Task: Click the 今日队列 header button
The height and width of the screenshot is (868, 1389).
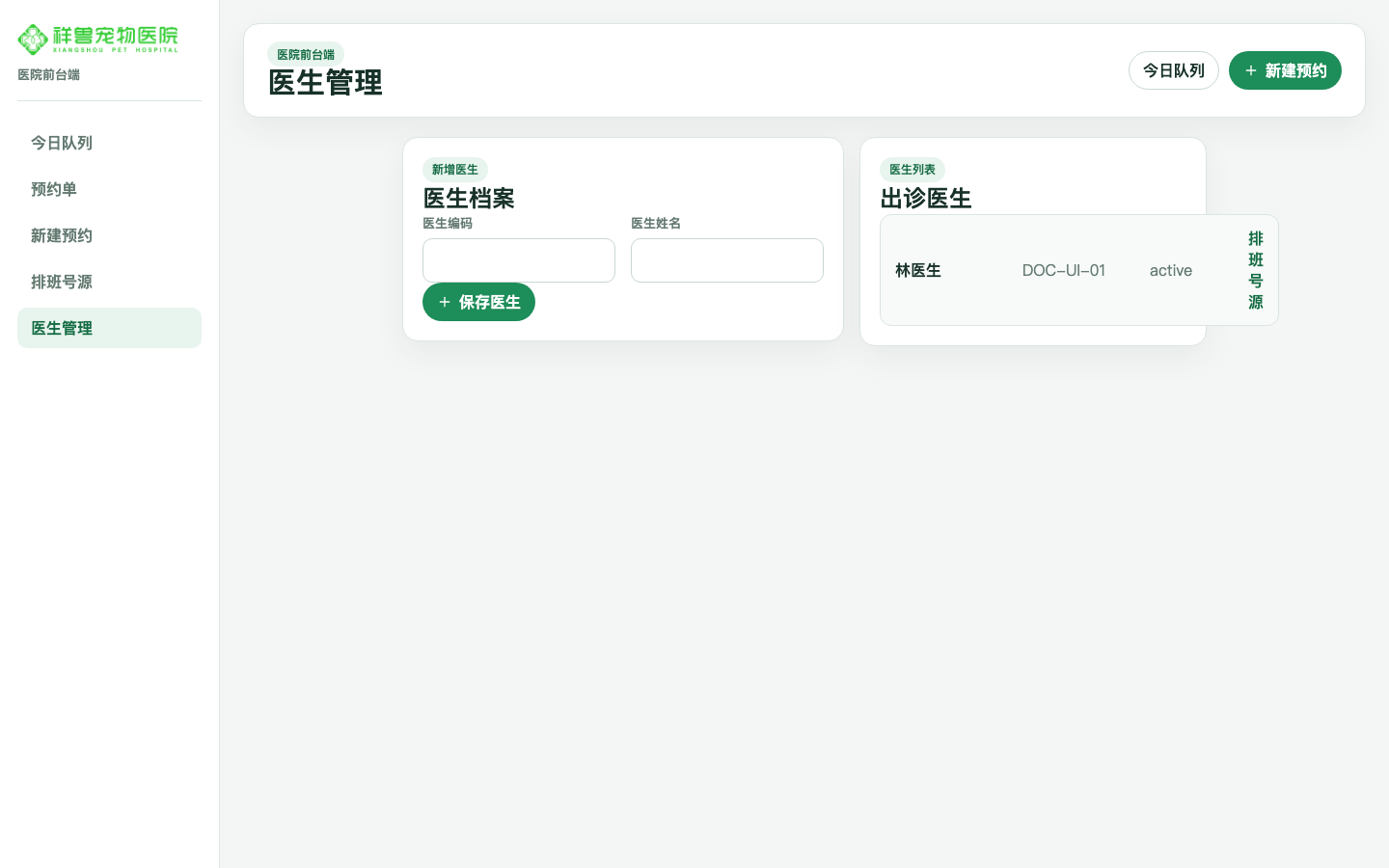Action: click(x=1174, y=70)
